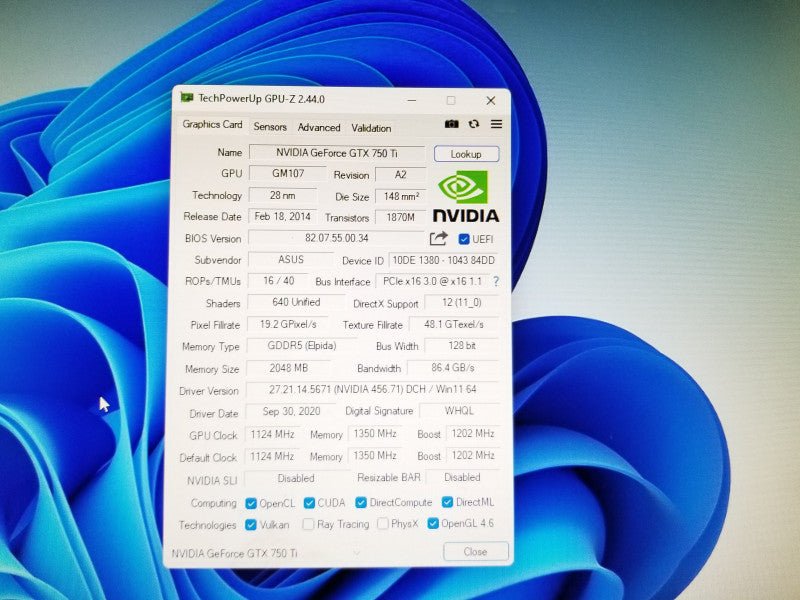Open the hamburger menu icon
Image resolution: width=800 pixels, height=600 pixels.
pyautogui.click(x=496, y=124)
